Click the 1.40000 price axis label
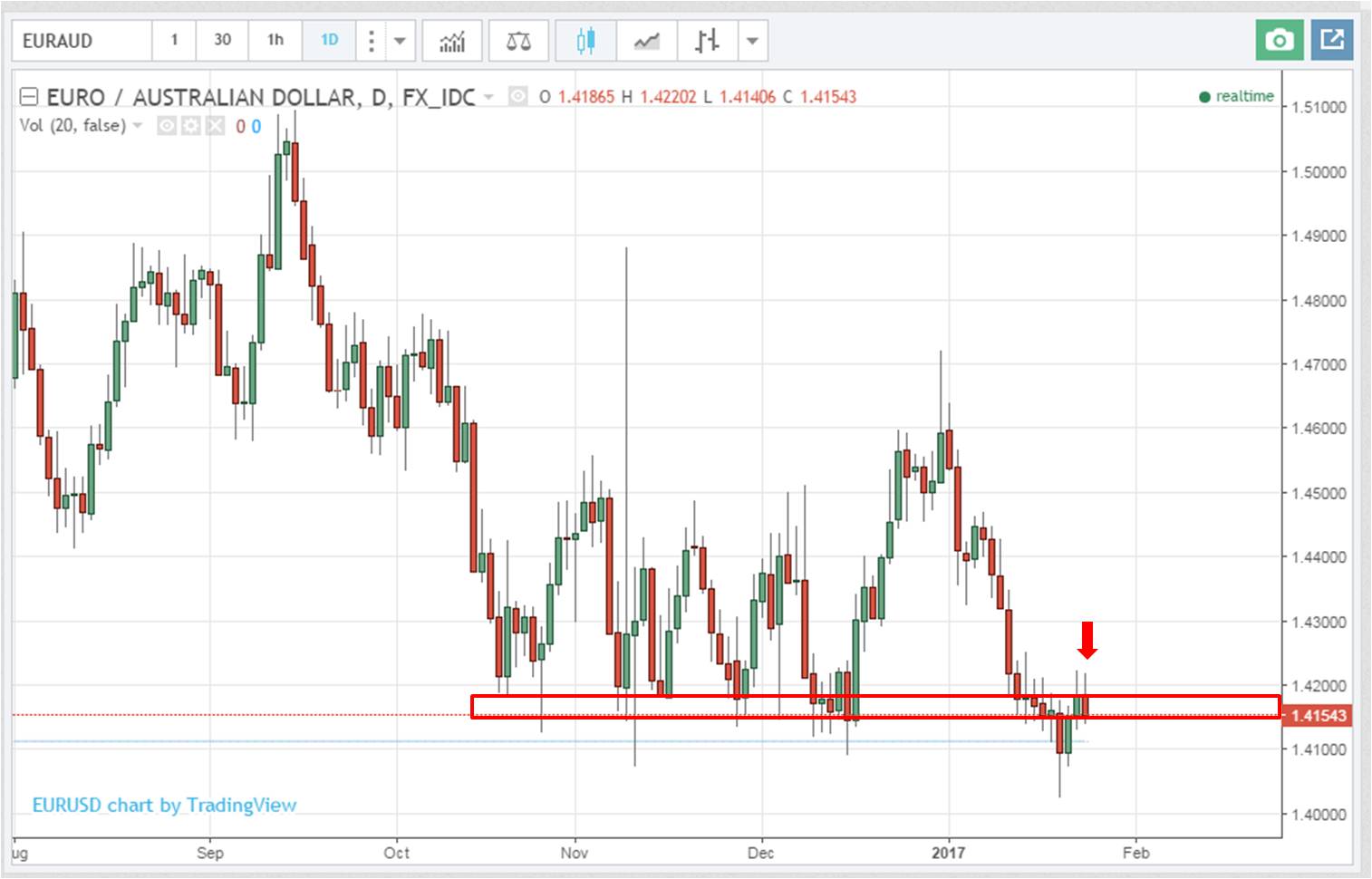The width and height of the screenshot is (1372, 879). 1319,815
